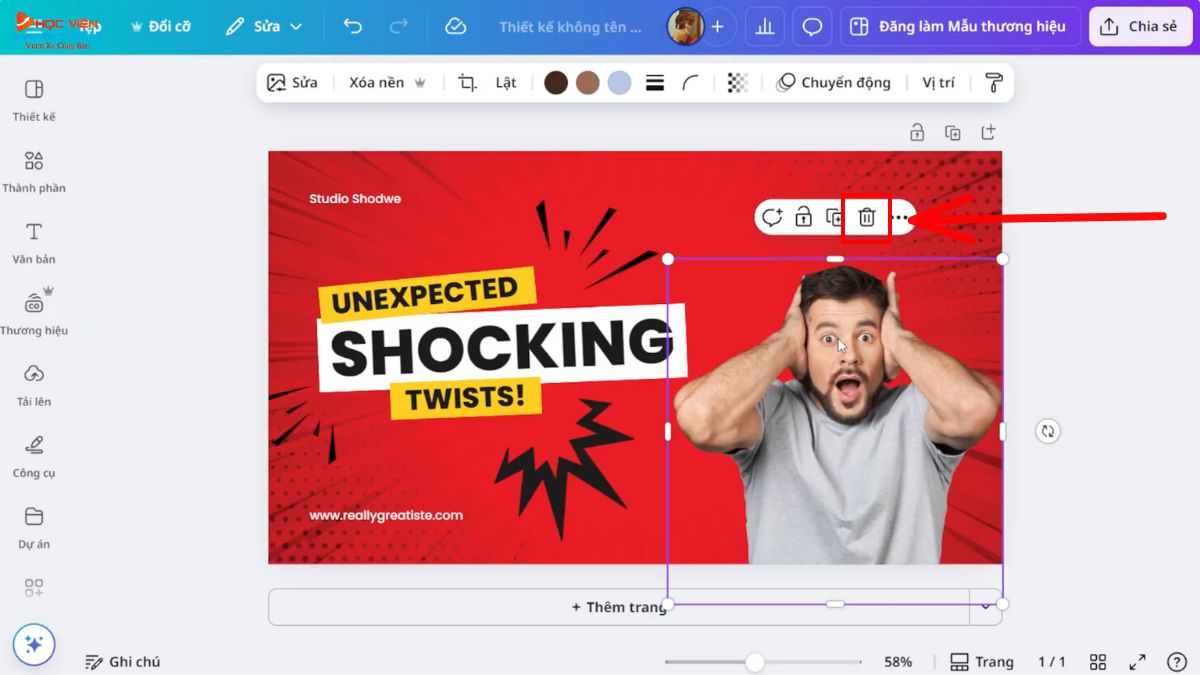Open the Chuyển động animation panel

[834, 83]
